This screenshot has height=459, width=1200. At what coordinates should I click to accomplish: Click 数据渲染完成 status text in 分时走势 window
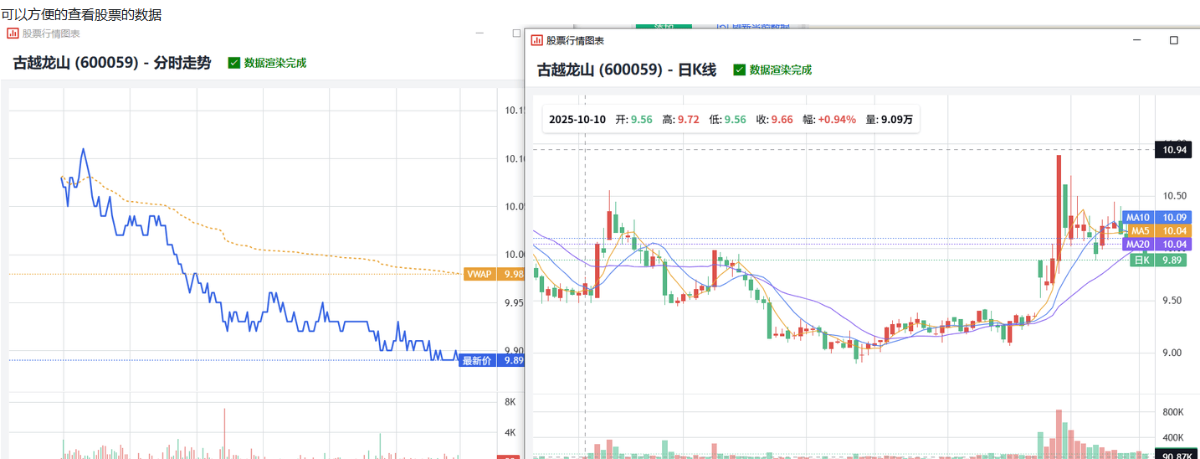[x=275, y=63]
